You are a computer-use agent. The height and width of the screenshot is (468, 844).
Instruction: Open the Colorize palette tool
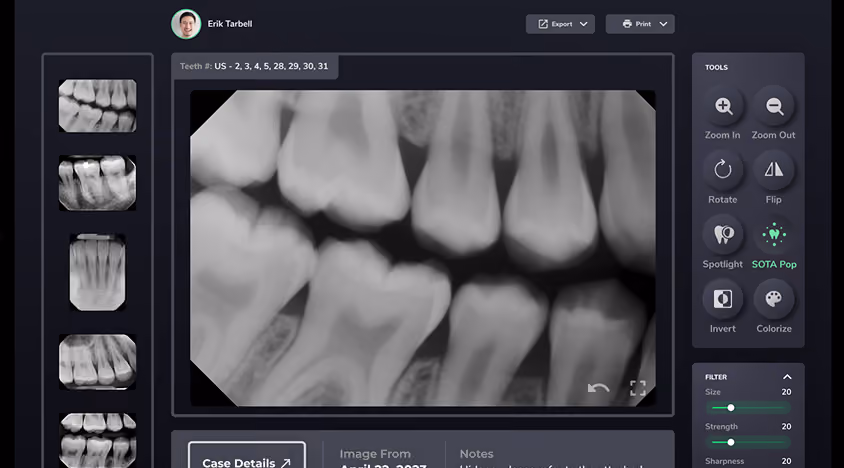click(774, 299)
